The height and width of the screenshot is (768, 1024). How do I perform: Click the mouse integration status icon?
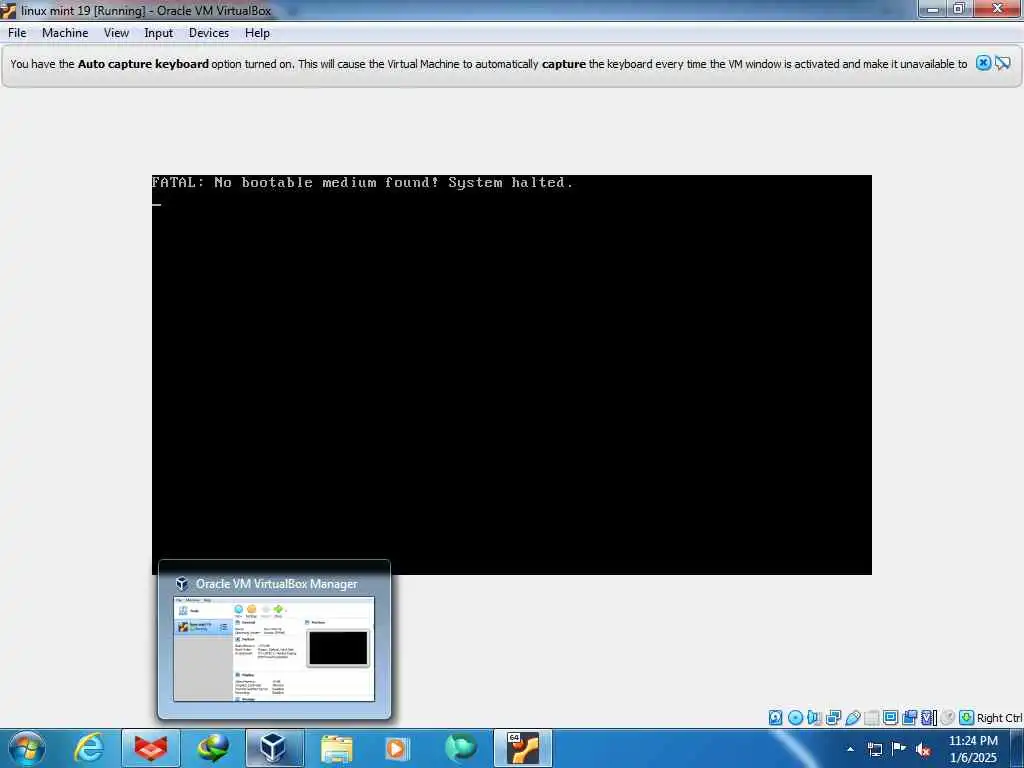coord(948,718)
